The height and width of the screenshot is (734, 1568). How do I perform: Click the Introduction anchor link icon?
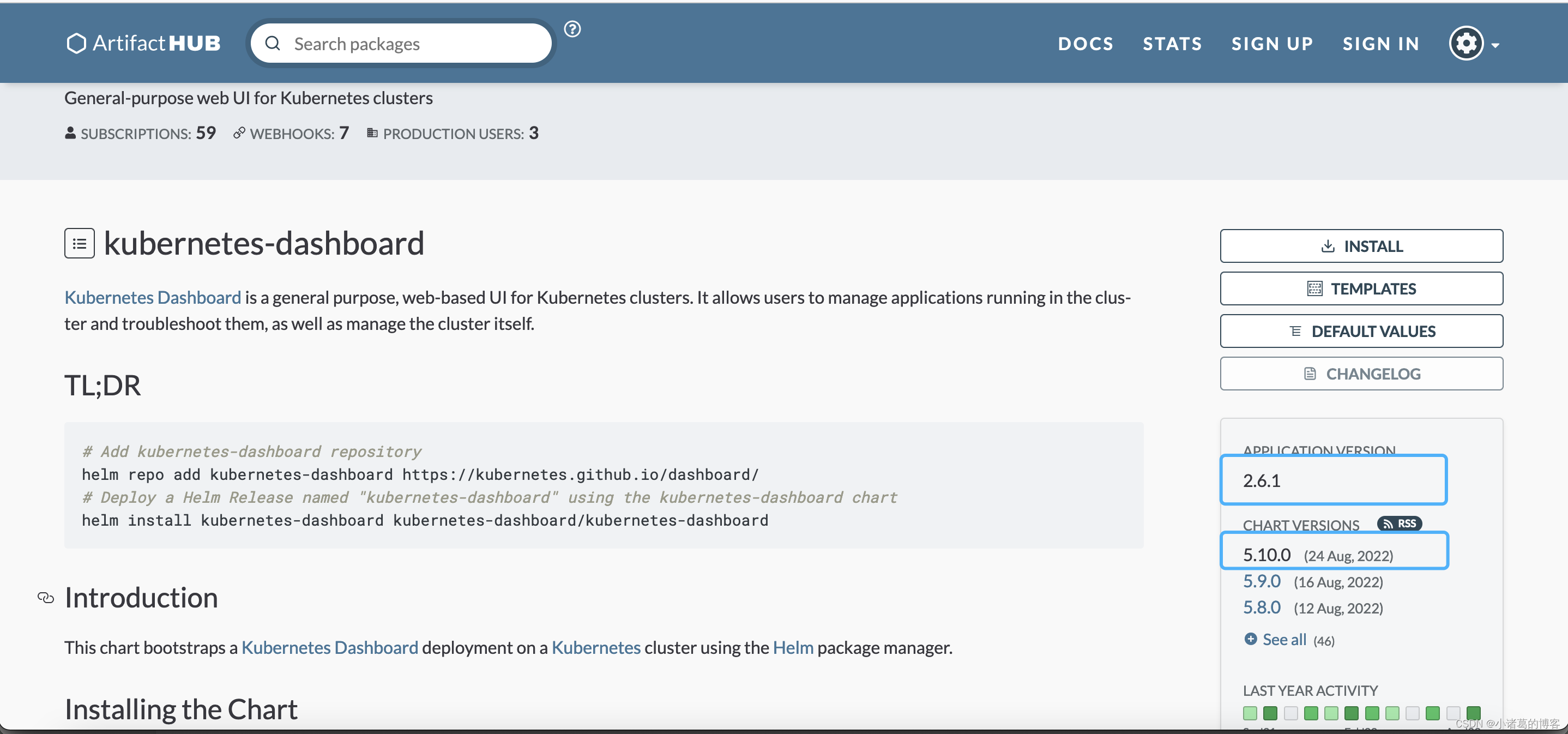[x=46, y=598]
